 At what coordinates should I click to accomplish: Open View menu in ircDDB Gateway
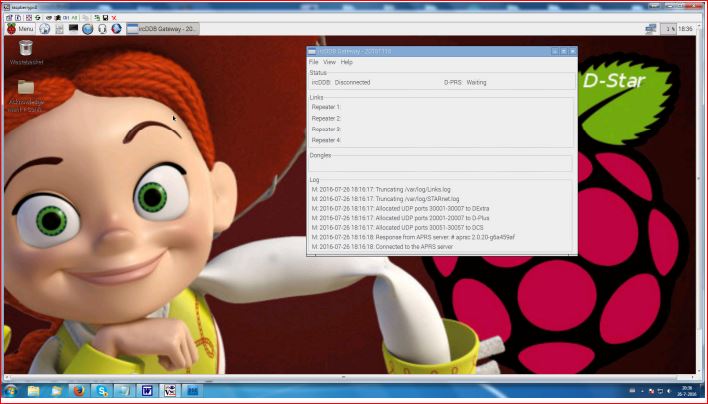[330, 62]
